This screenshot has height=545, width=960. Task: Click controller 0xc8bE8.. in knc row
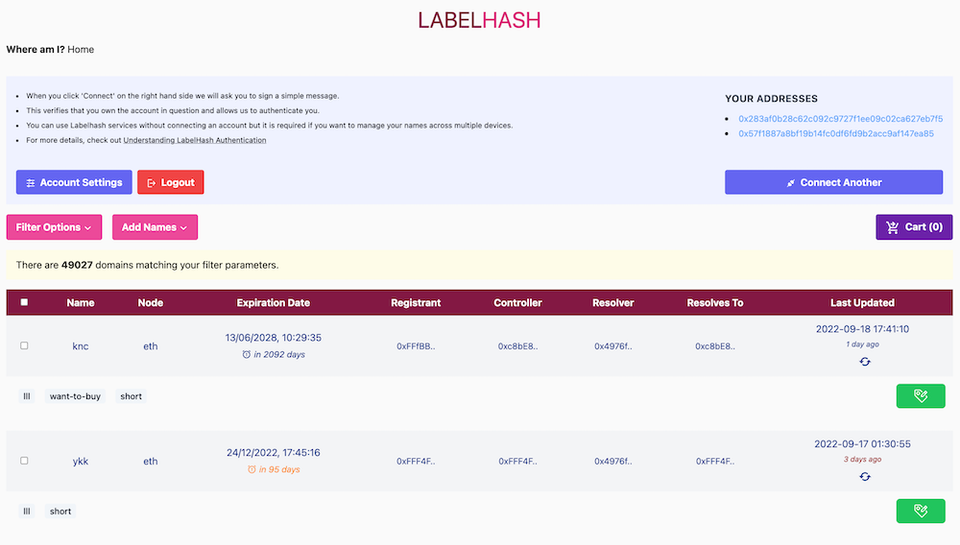518,346
